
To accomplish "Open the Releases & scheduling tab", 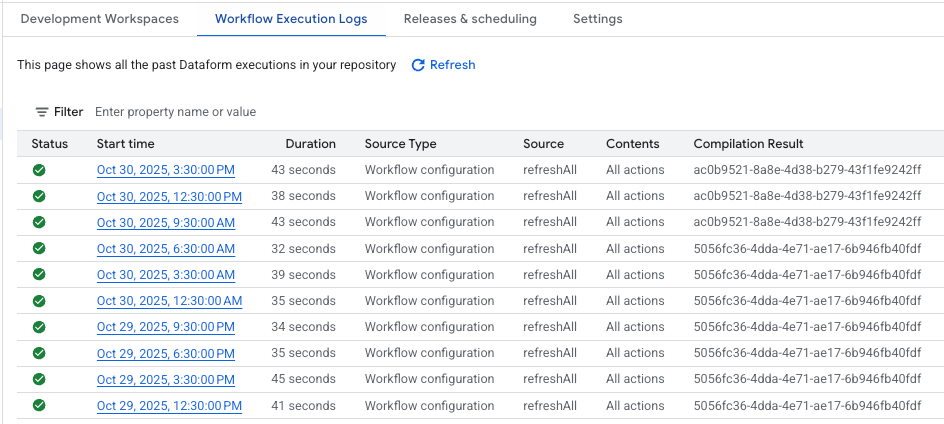I will pyautogui.click(x=470, y=19).
